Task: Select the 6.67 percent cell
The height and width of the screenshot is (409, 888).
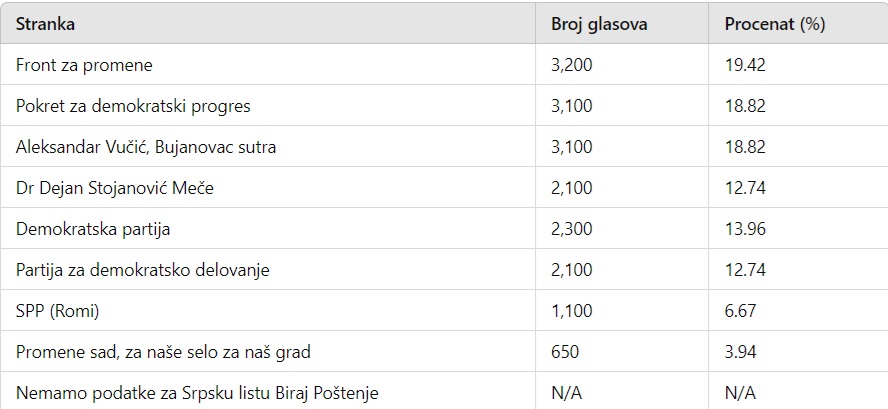Action: click(x=741, y=311)
